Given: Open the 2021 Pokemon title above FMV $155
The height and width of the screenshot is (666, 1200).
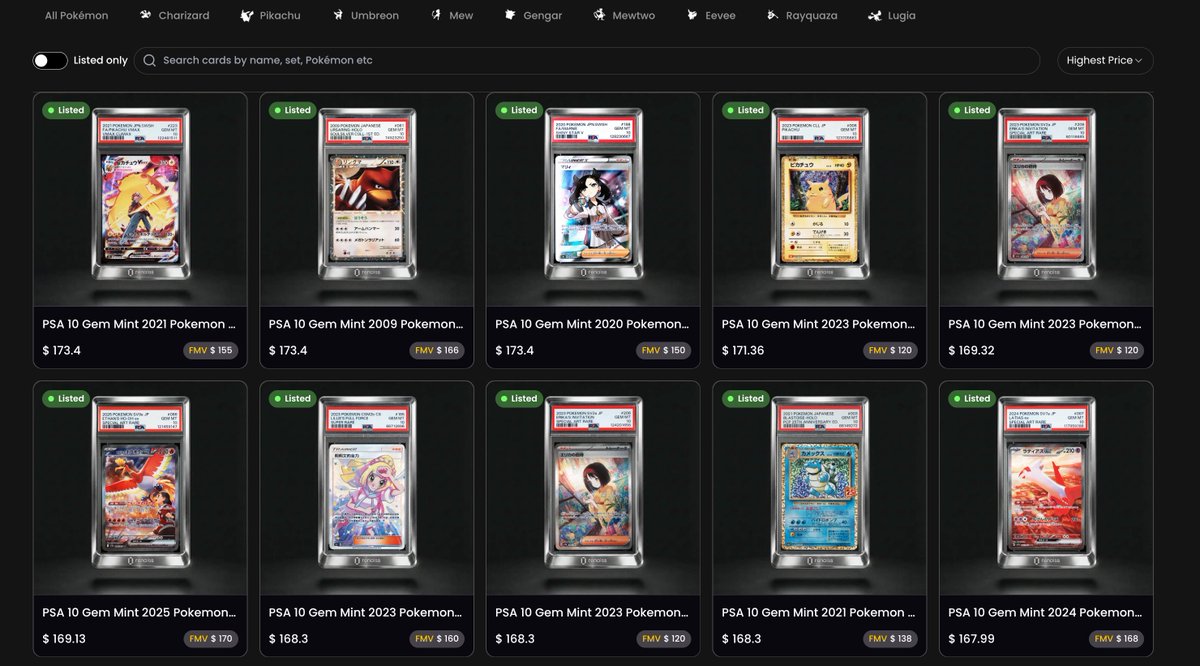Looking at the screenshot, I should click(140, 324).
